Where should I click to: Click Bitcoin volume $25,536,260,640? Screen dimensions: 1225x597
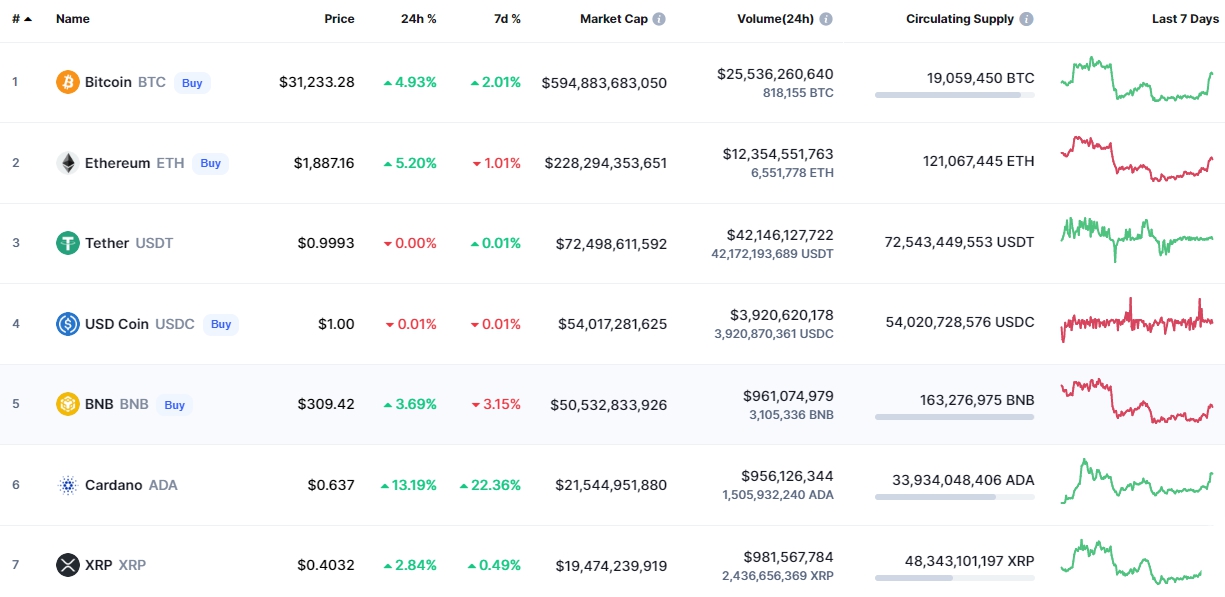pos(775,74)
